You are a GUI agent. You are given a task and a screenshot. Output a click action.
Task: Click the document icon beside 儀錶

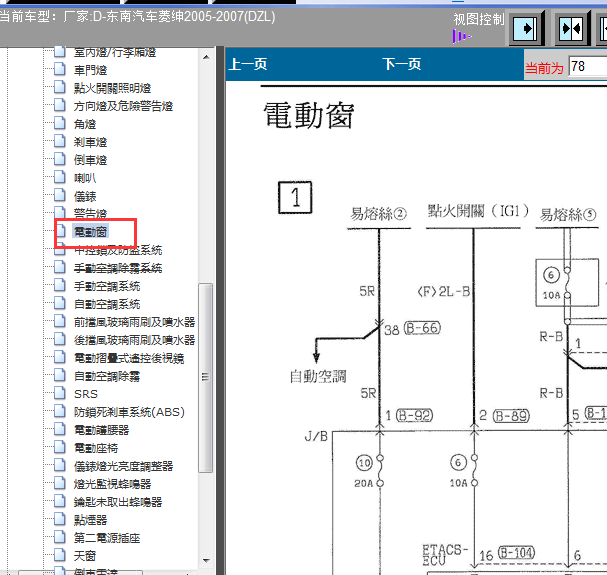click(x=60, y=195)
